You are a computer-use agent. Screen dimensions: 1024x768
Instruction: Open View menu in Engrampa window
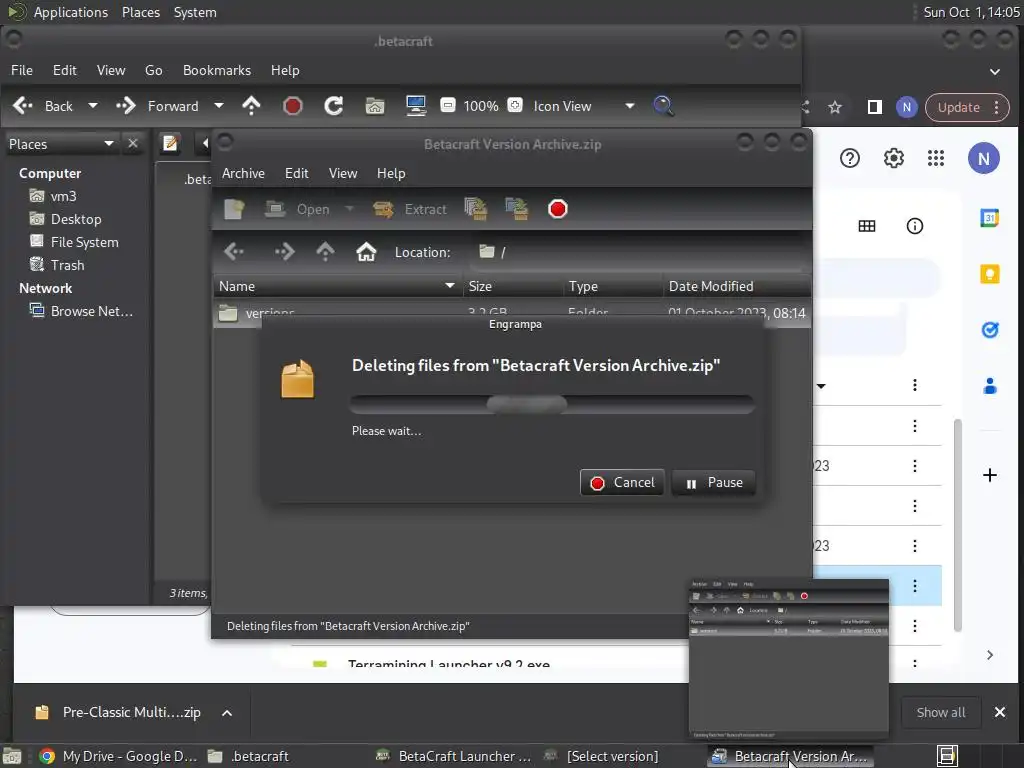pos(343,173)
